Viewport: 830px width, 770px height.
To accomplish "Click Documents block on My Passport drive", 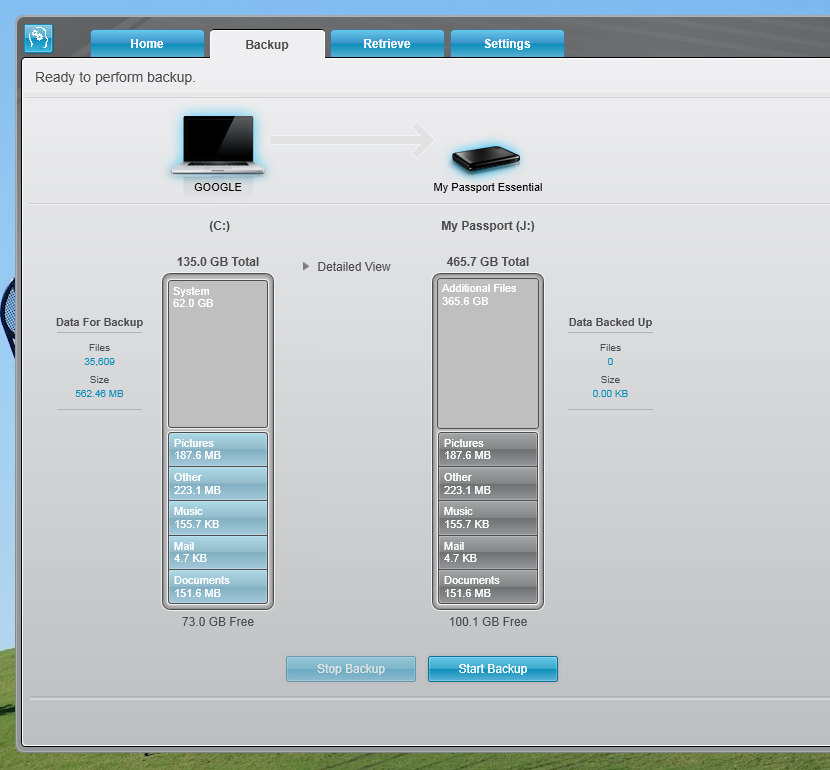I will pyautogui.click(x=488, y=587).
